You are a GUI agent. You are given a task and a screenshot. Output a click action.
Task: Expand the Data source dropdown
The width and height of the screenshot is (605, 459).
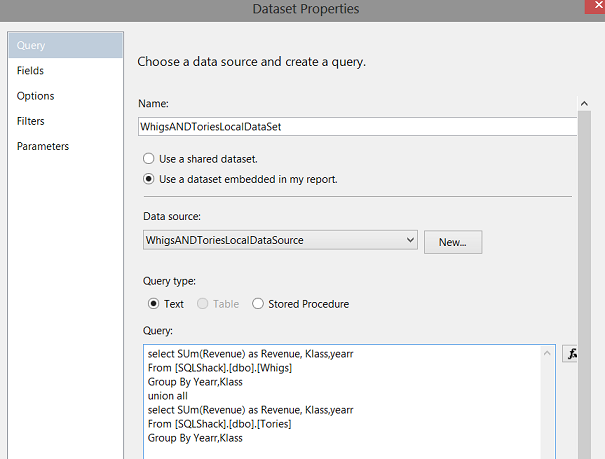(410, 240)
